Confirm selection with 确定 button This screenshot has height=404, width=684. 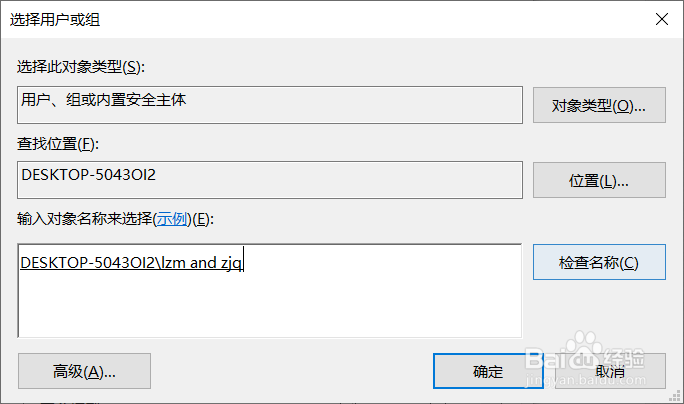488,371
